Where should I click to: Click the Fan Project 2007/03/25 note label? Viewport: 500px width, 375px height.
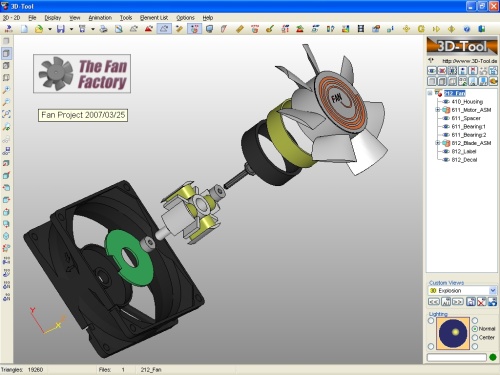coord(83,115)
